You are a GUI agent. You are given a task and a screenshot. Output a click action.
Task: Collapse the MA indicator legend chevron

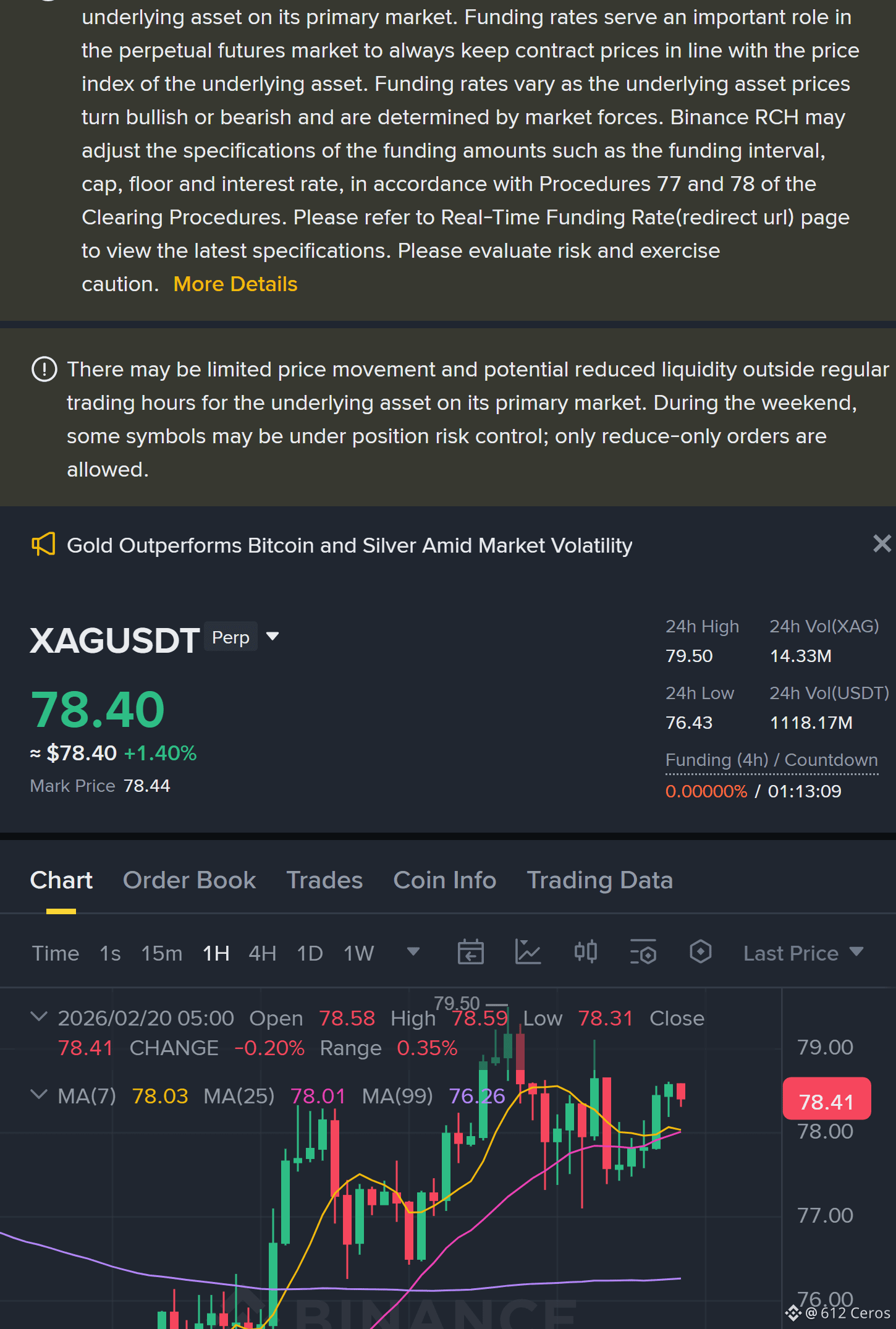[38, 1095]
